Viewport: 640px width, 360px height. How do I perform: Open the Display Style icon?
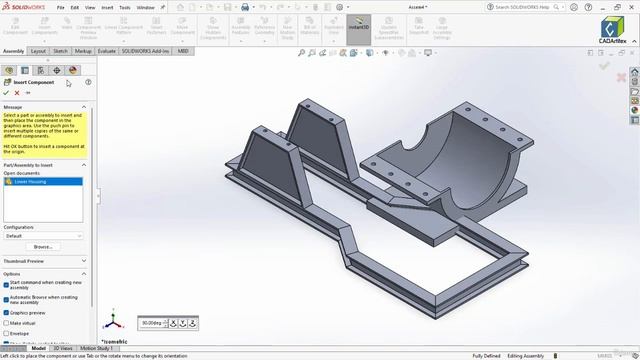(369, 53)
